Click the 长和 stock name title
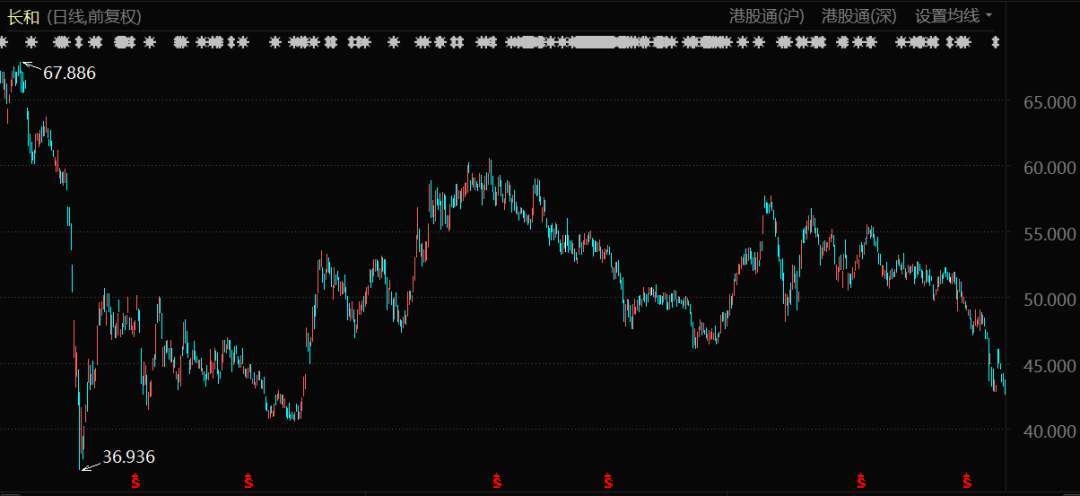The height and width of the screenshot is (496, 1080). (x=24, y=16)
